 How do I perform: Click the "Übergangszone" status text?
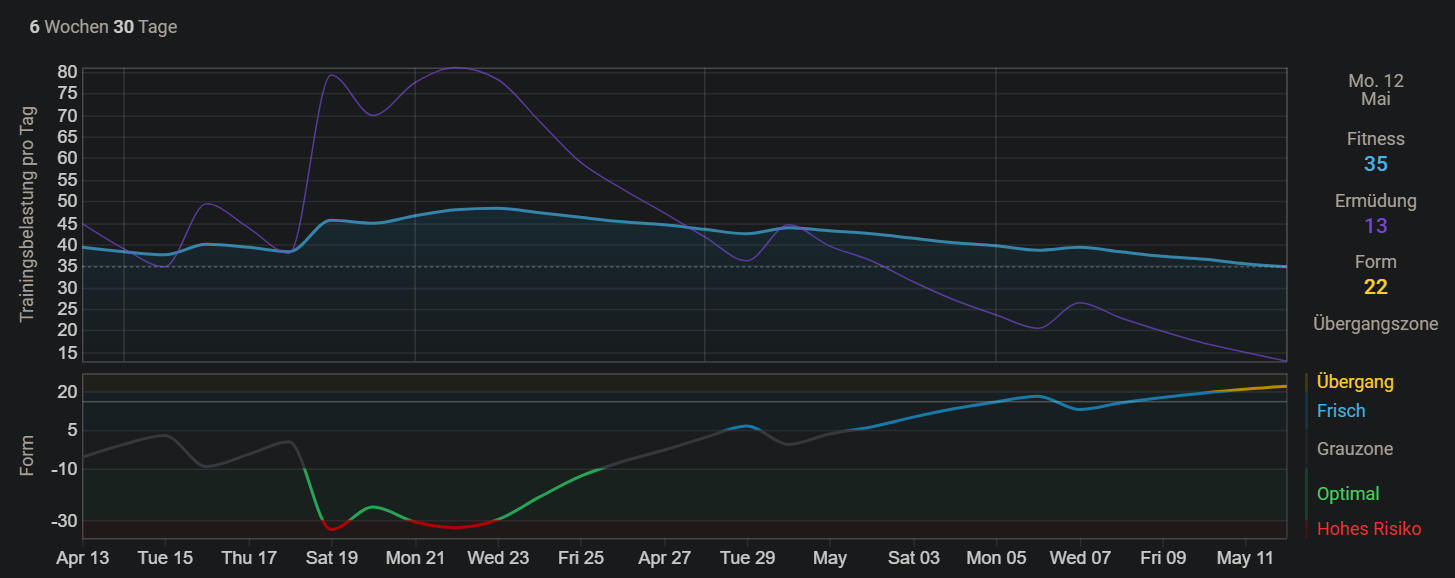(x=1375, y=323)
